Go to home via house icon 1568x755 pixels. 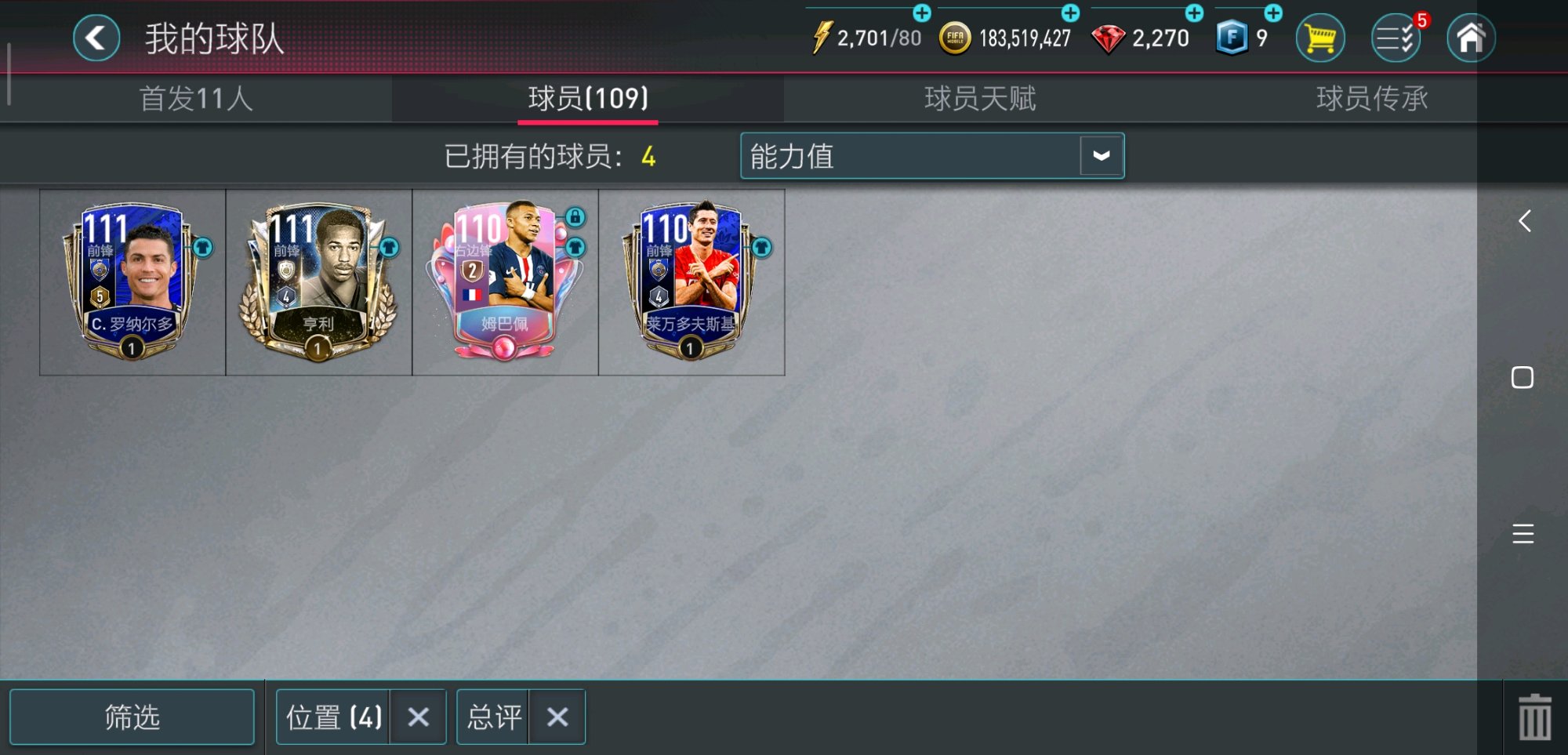tap(1471, 38)
